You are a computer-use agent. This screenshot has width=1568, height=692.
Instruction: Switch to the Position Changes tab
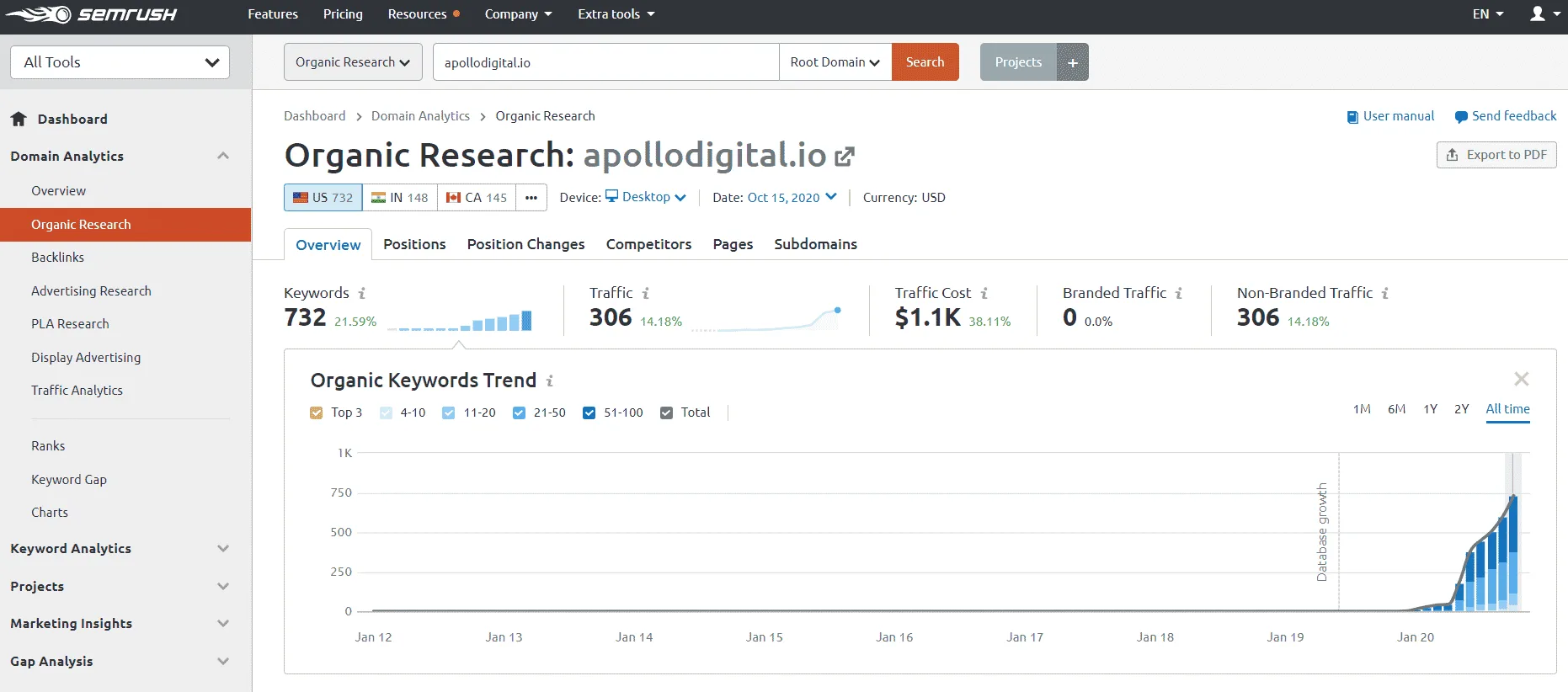(525, 244)
